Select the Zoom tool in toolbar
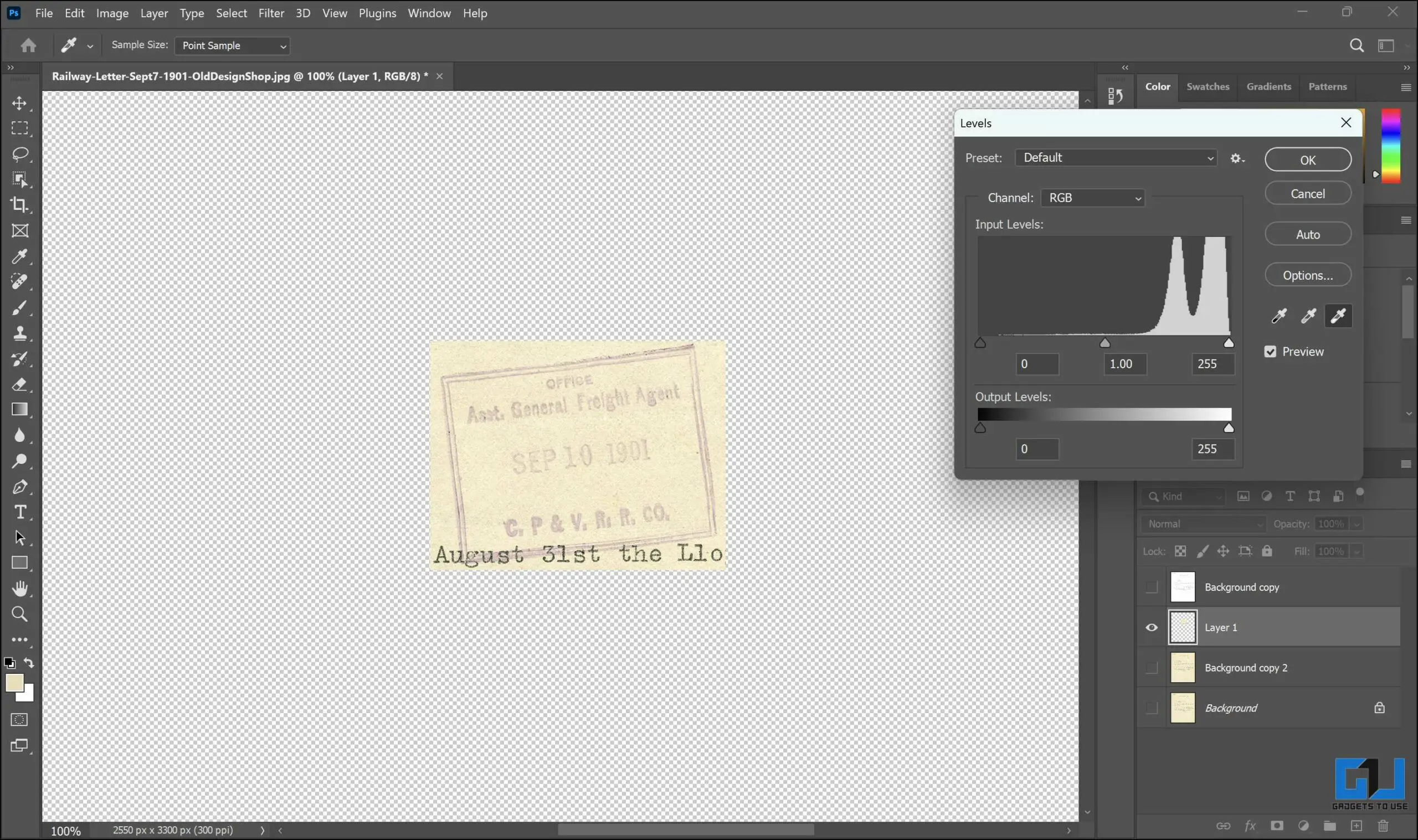 [20, 614]
